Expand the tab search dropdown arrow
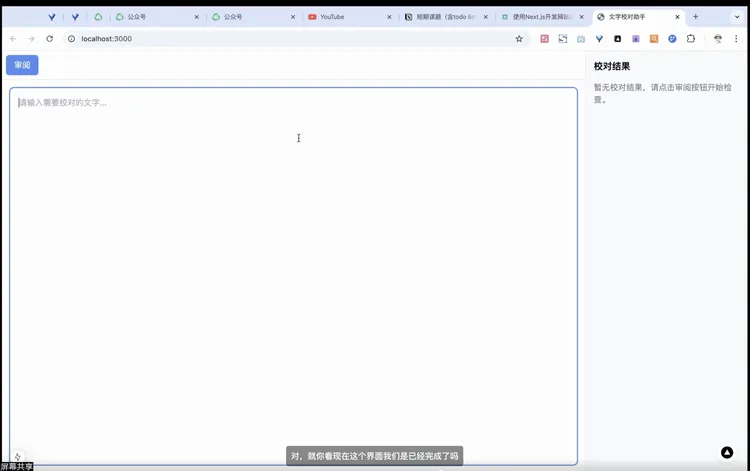 737,17
